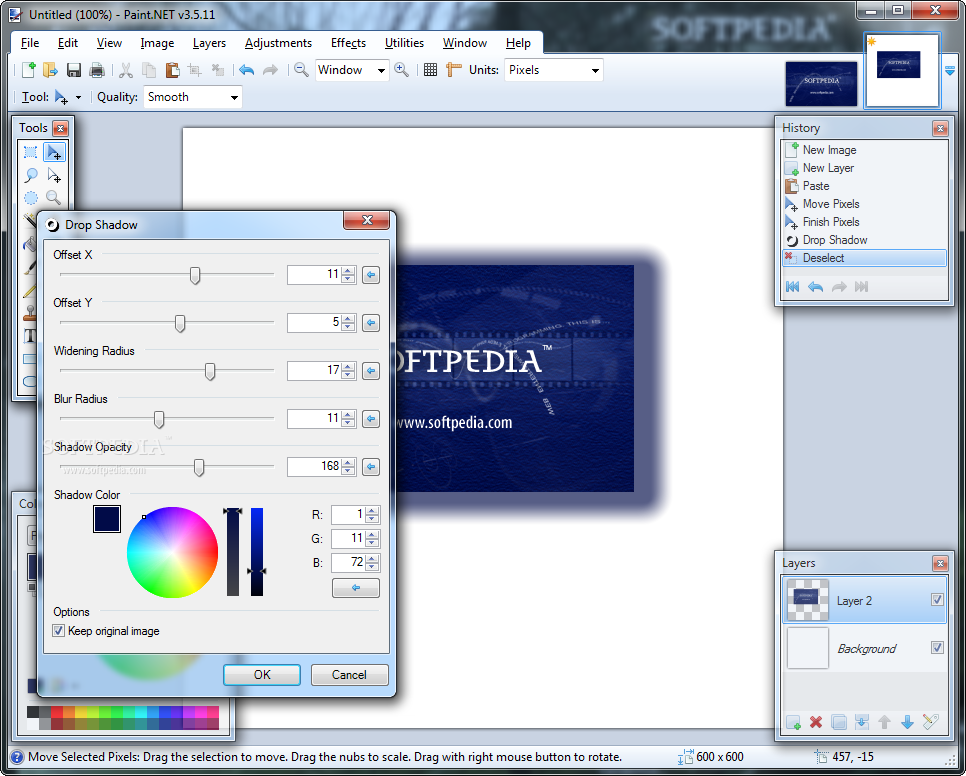This screenshot has height=776, width=966.
Task: Click the Paste clipboard toolbar icon
Action: tap(172, 70)
